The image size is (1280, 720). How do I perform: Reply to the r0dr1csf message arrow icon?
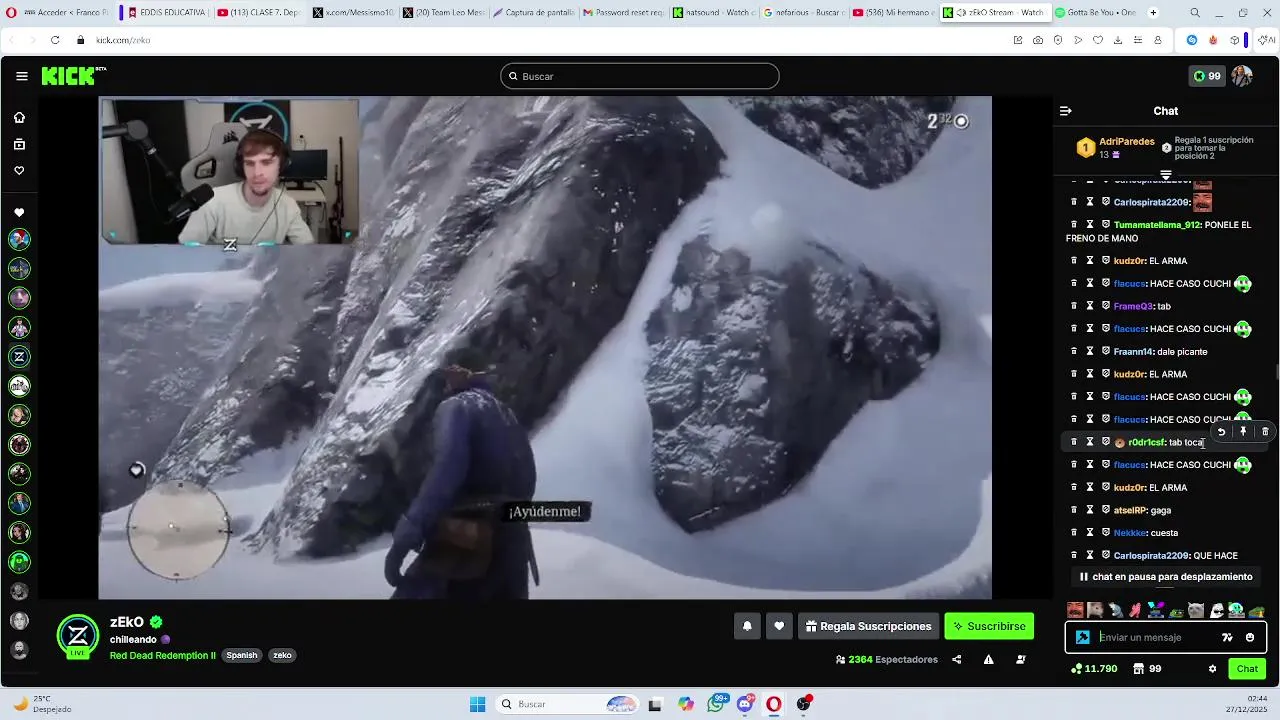tap(1221, 432)
